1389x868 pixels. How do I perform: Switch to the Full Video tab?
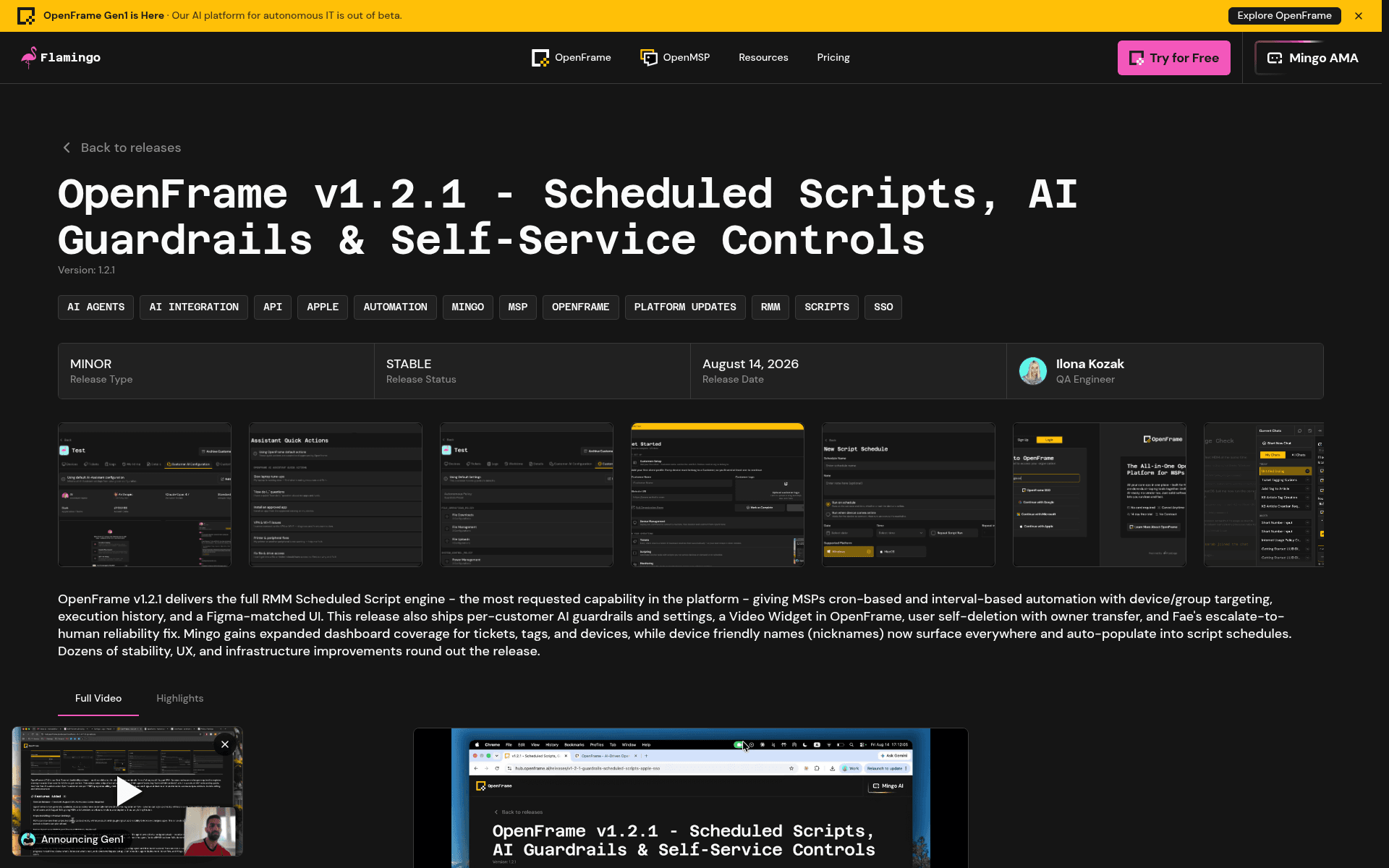coord(98,699)
